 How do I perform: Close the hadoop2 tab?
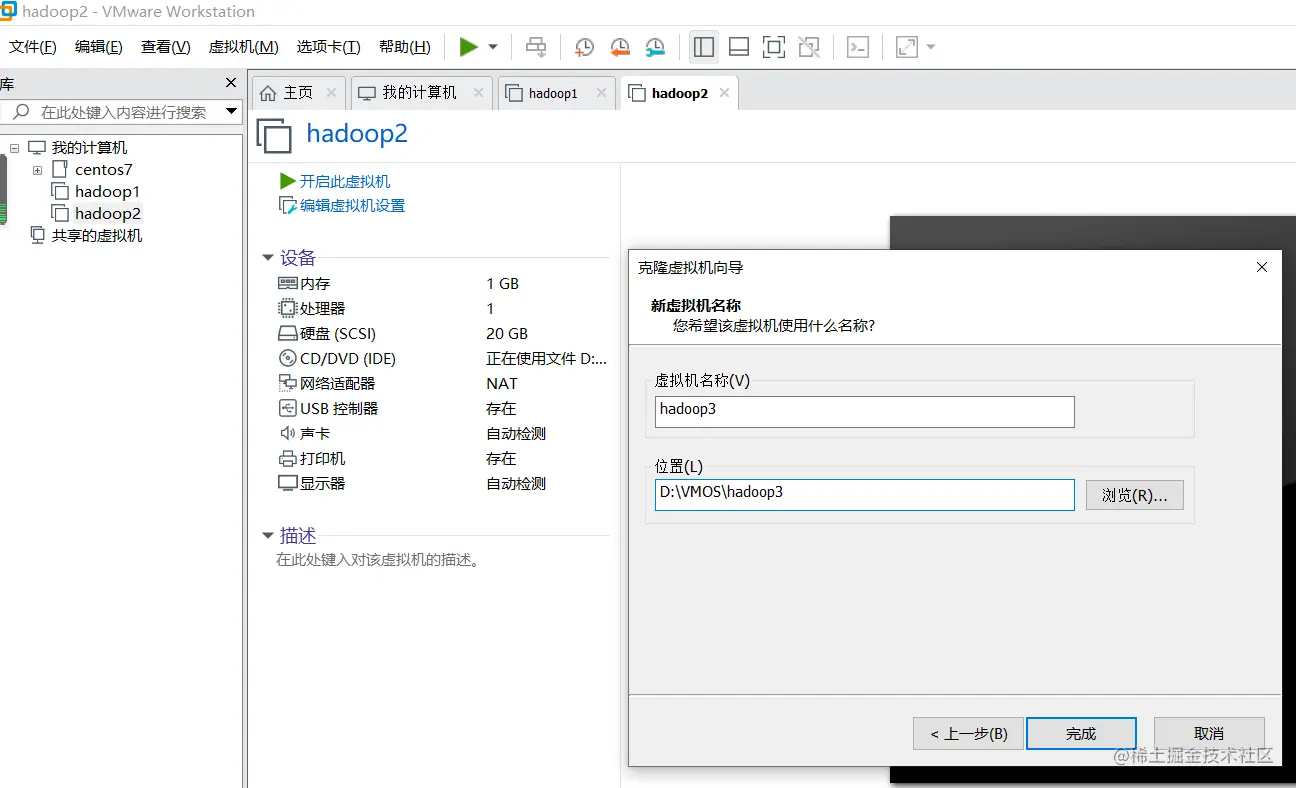point(724,93)
